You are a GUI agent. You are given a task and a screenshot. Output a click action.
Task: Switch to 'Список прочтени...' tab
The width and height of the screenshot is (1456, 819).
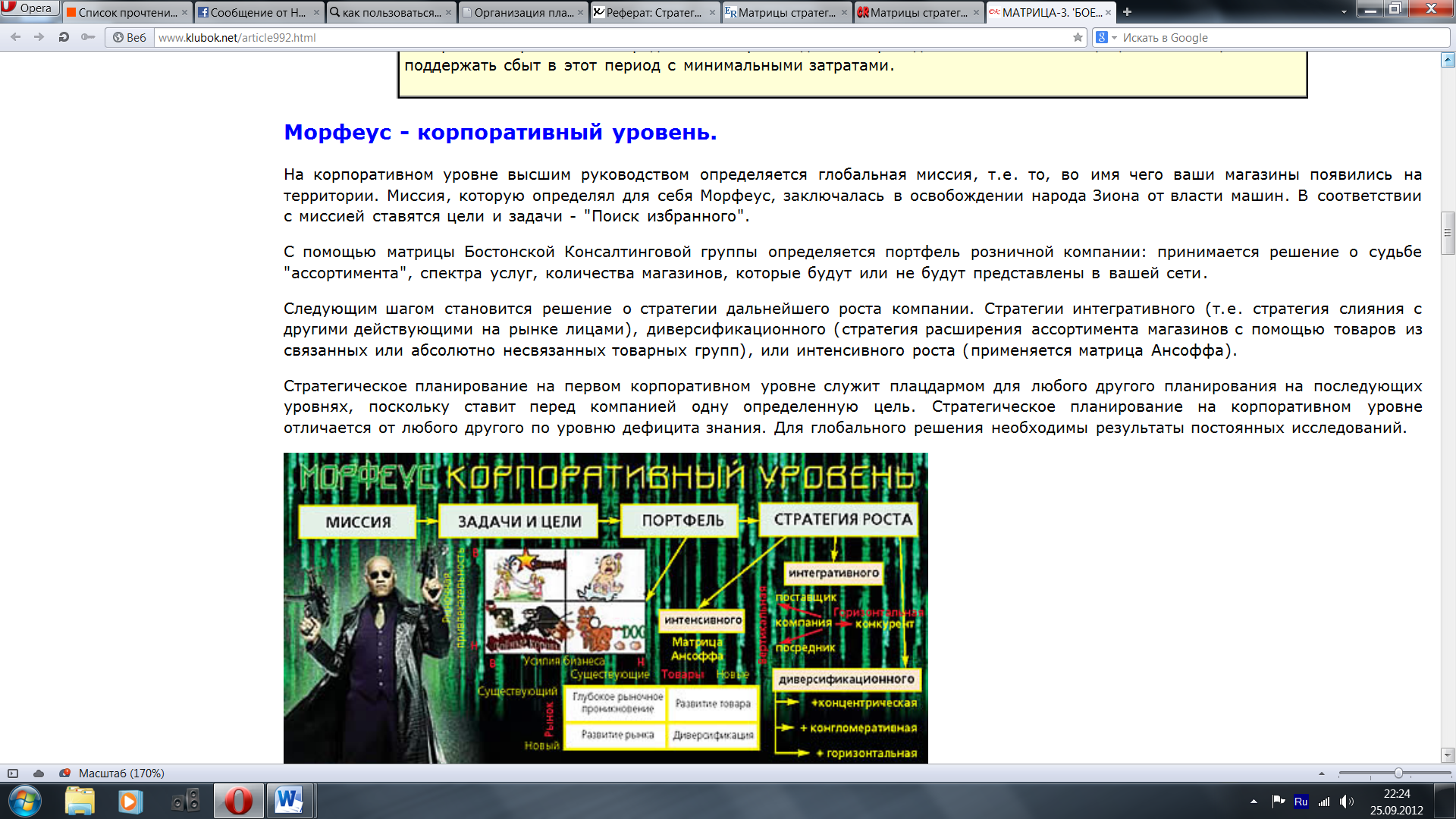click(x=127, y=12)
